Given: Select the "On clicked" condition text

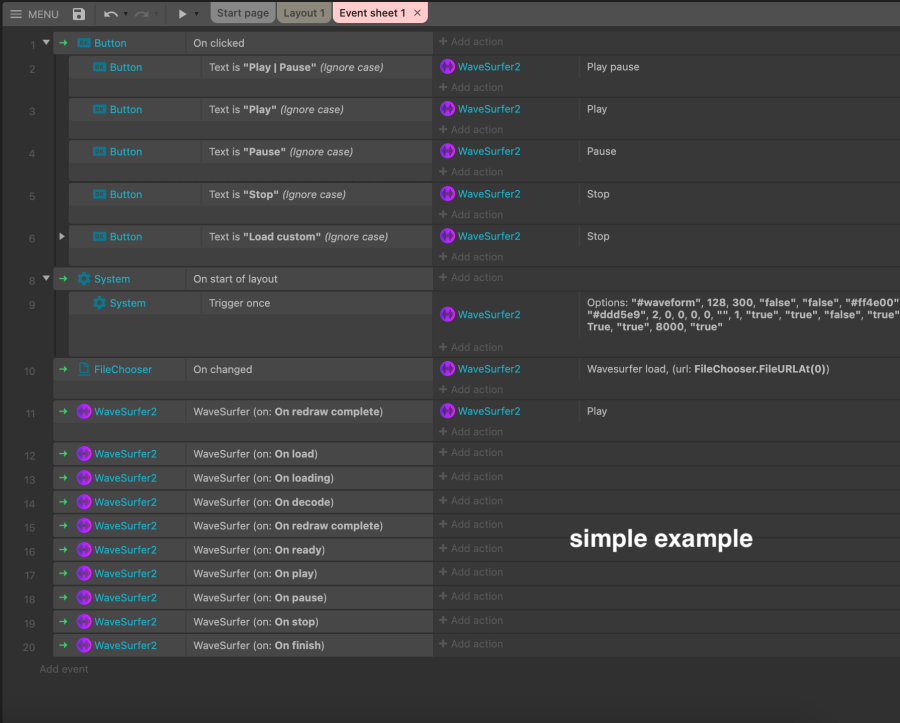Looking at the screenshot, I should [x=219, y=43].
